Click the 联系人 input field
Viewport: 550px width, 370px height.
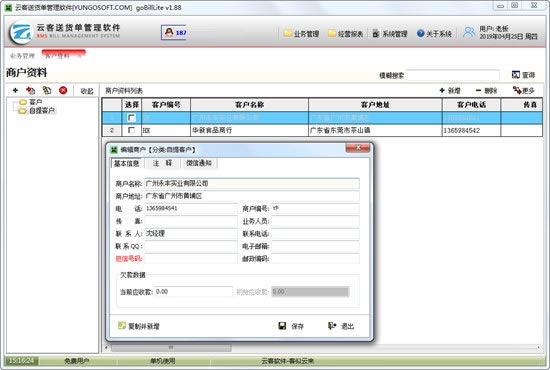coord(191,234)
